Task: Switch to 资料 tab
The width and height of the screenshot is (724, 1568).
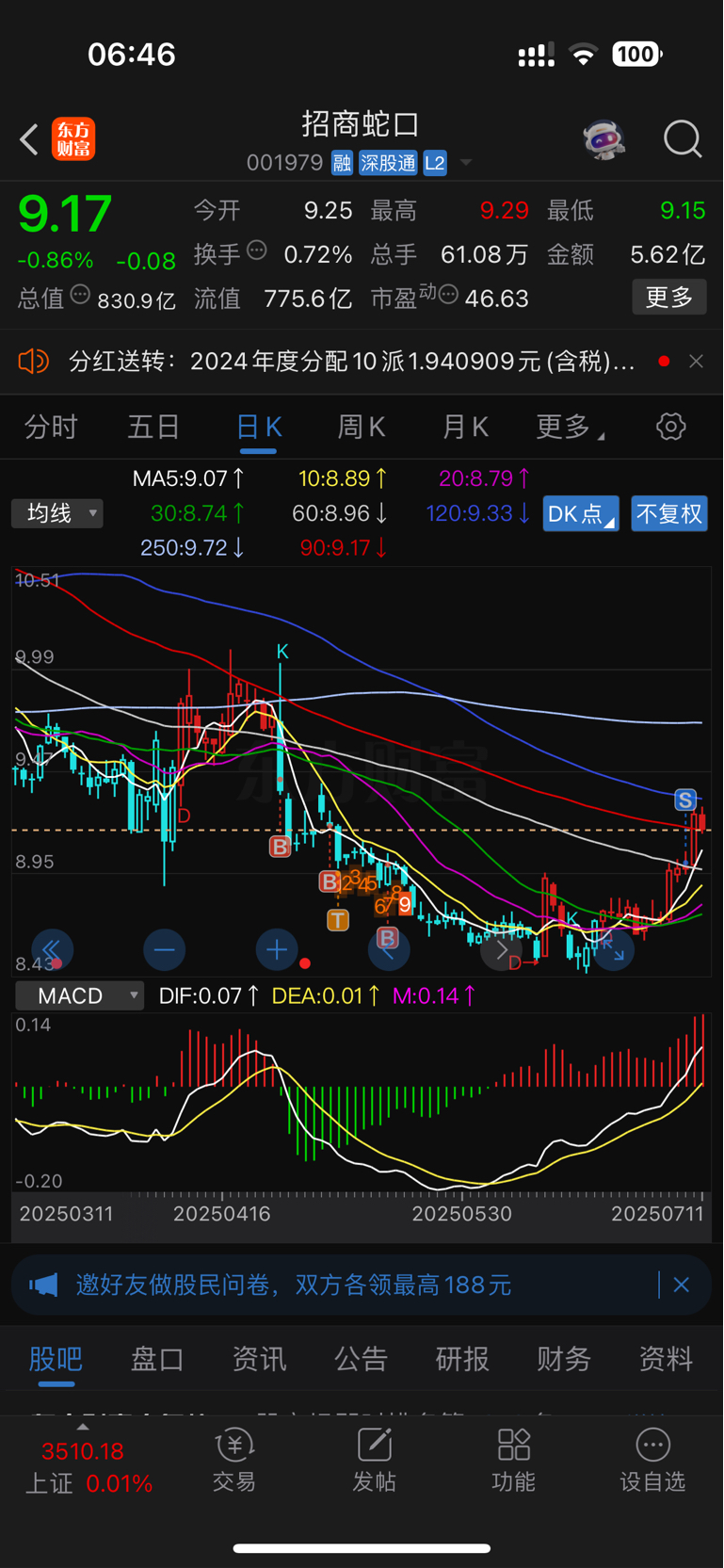Action: pos(666,1359)
